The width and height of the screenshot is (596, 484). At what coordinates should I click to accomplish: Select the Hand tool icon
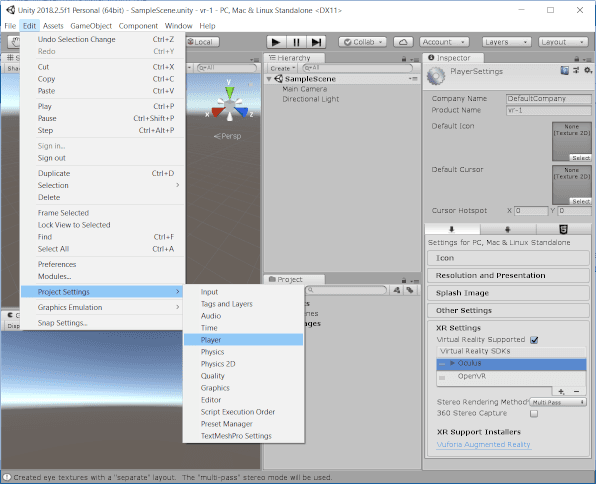(14, 42)
